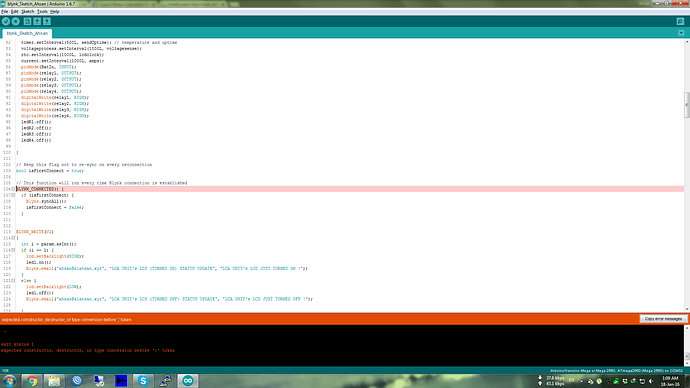Collapse the fold marker on line 106
This screenshot has width=690, height=388.
point(13,189)
